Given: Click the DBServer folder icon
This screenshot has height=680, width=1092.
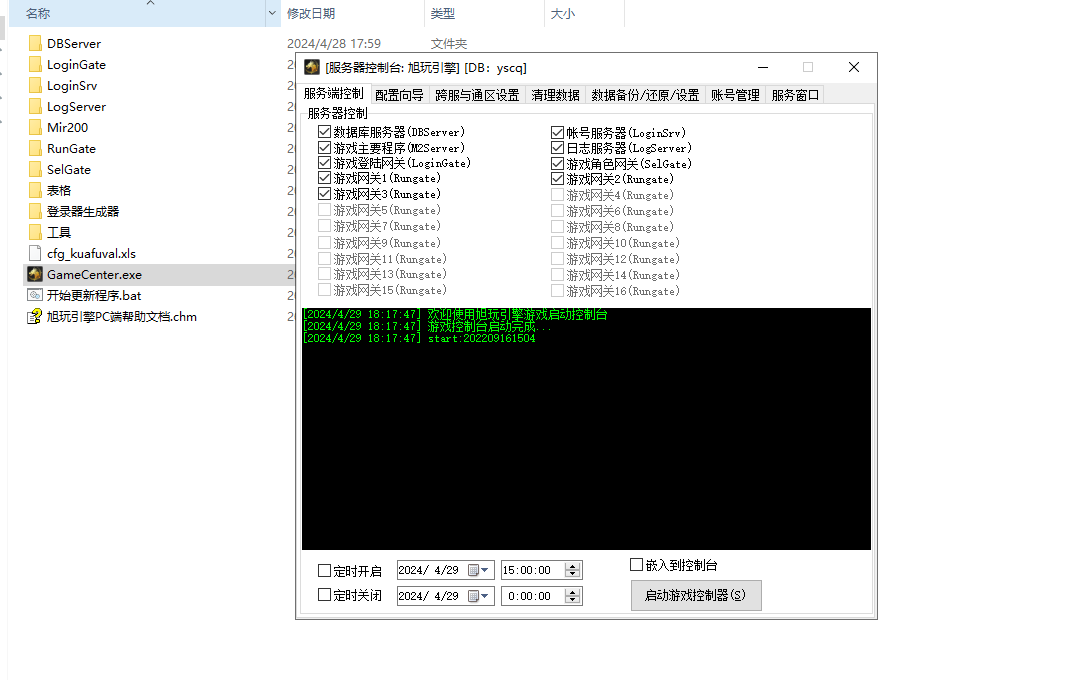Looking at the screenshot, I should point(35,44).
